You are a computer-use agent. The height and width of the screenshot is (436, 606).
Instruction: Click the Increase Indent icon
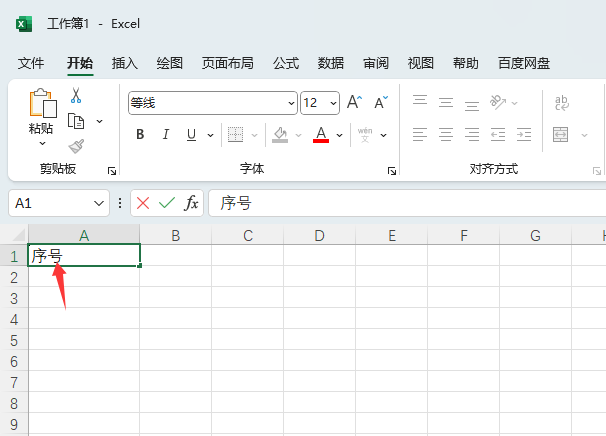point(524,135)
